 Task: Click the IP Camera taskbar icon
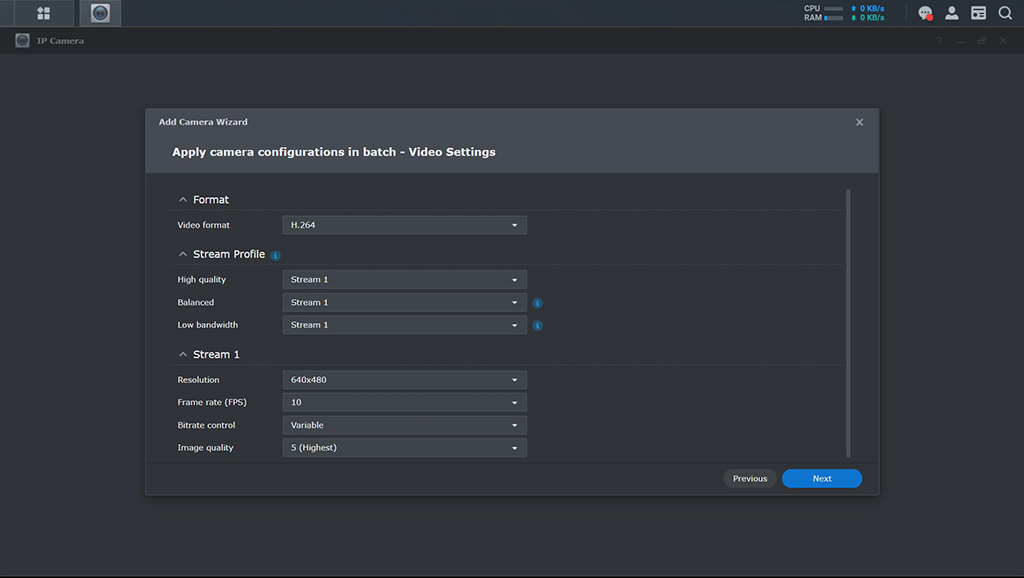coord(100,13)
